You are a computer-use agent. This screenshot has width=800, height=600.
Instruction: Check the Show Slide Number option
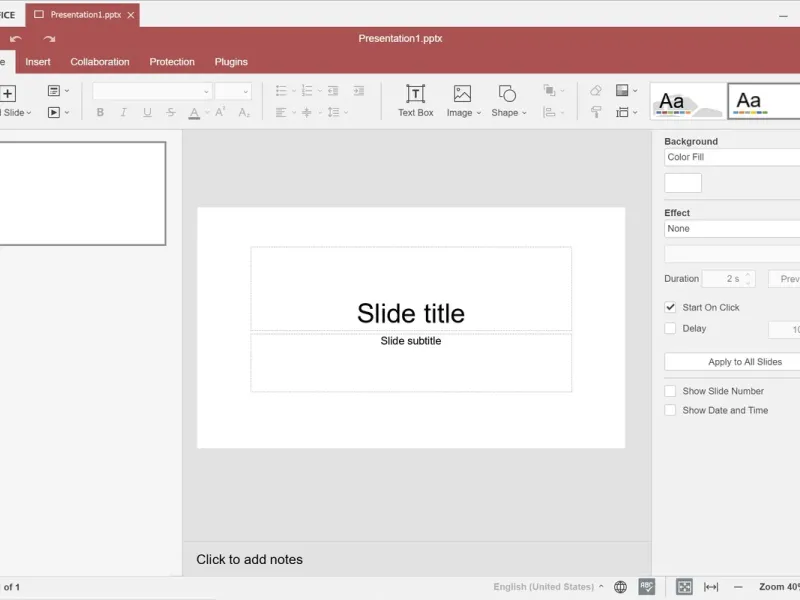click(670, 391)
